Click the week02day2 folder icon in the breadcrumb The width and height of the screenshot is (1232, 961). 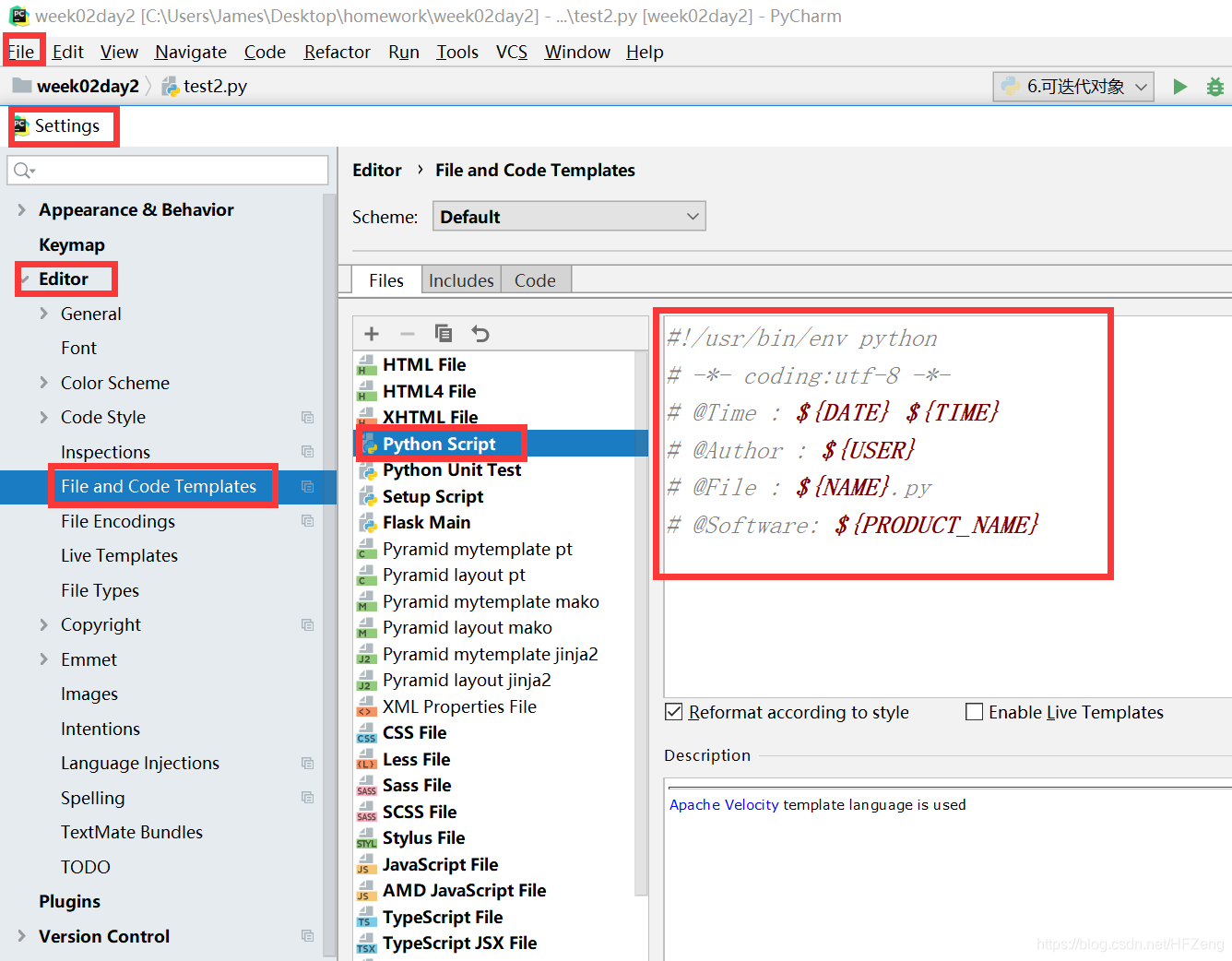coord(21,86)
